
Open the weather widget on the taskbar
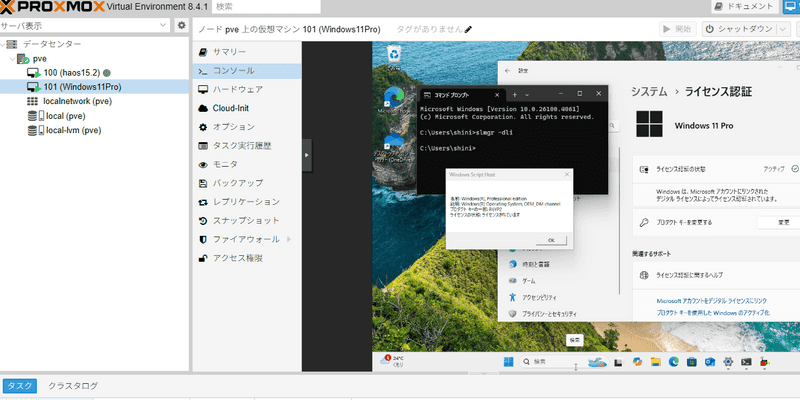(x=393, y=362)
